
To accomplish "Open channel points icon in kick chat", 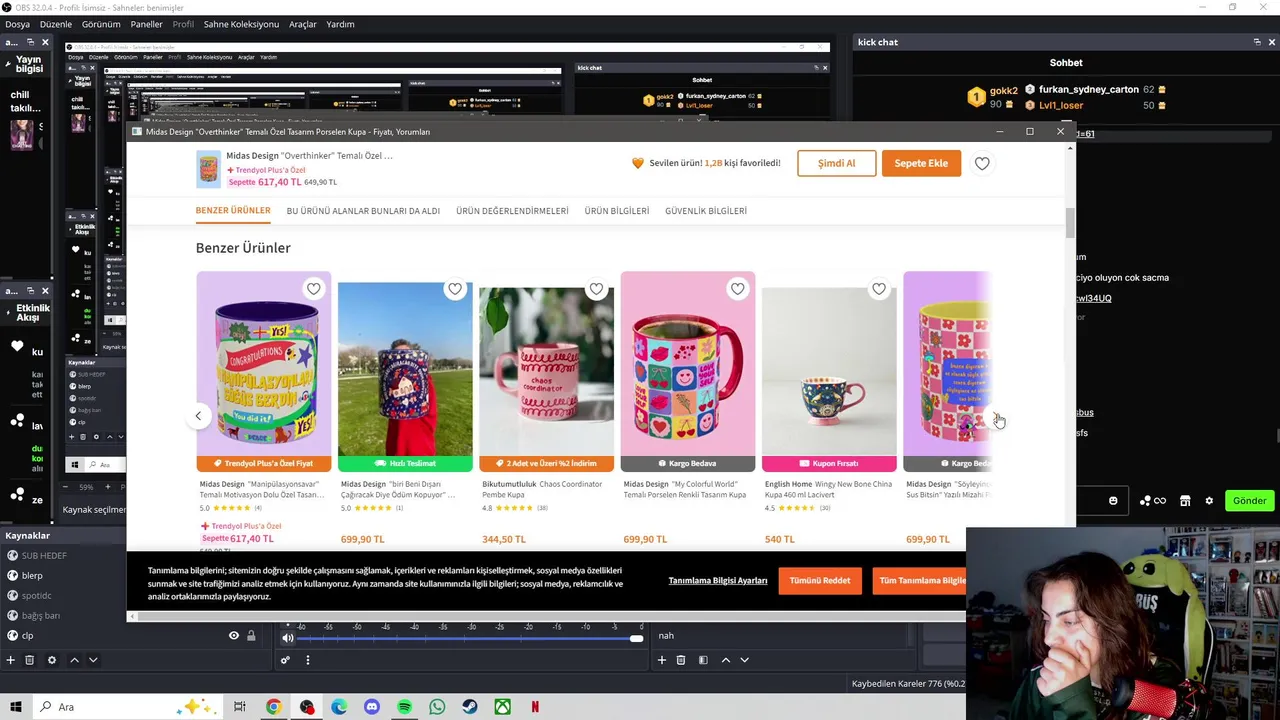I will coord(1153,501).
